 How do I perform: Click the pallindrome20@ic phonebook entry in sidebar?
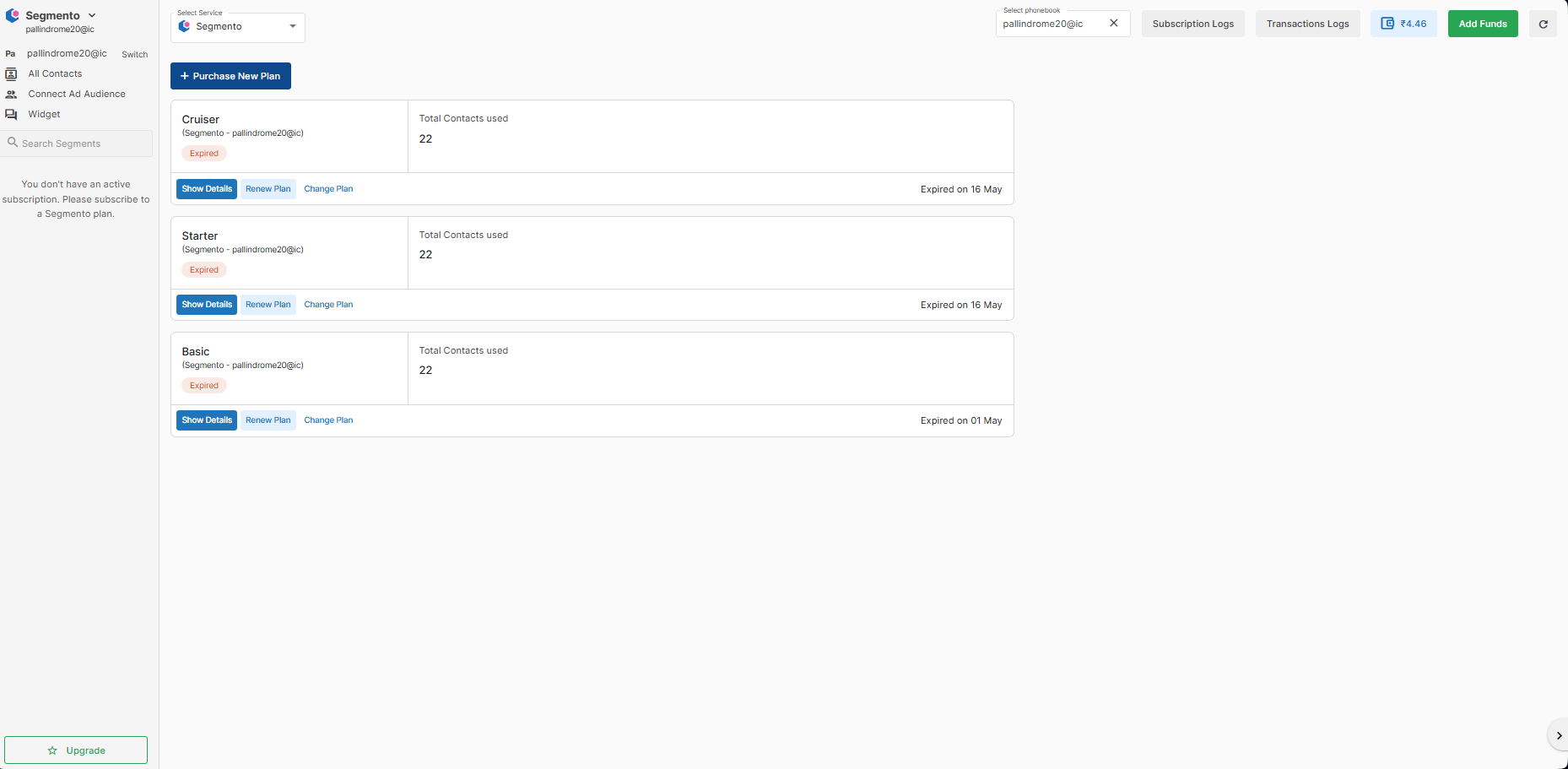point(67,53)
